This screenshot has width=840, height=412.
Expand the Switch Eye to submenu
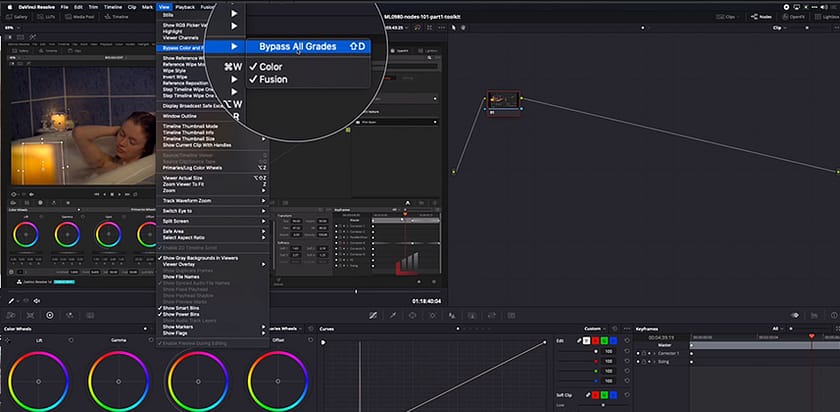[212, 211]
